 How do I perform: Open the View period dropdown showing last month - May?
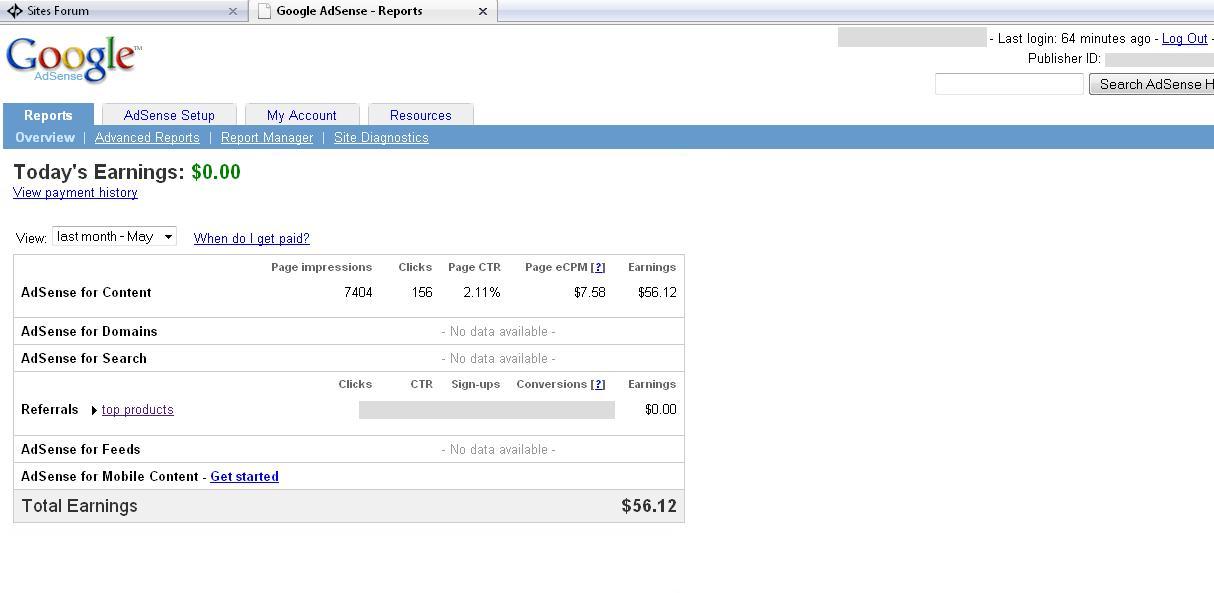[114, 237]
